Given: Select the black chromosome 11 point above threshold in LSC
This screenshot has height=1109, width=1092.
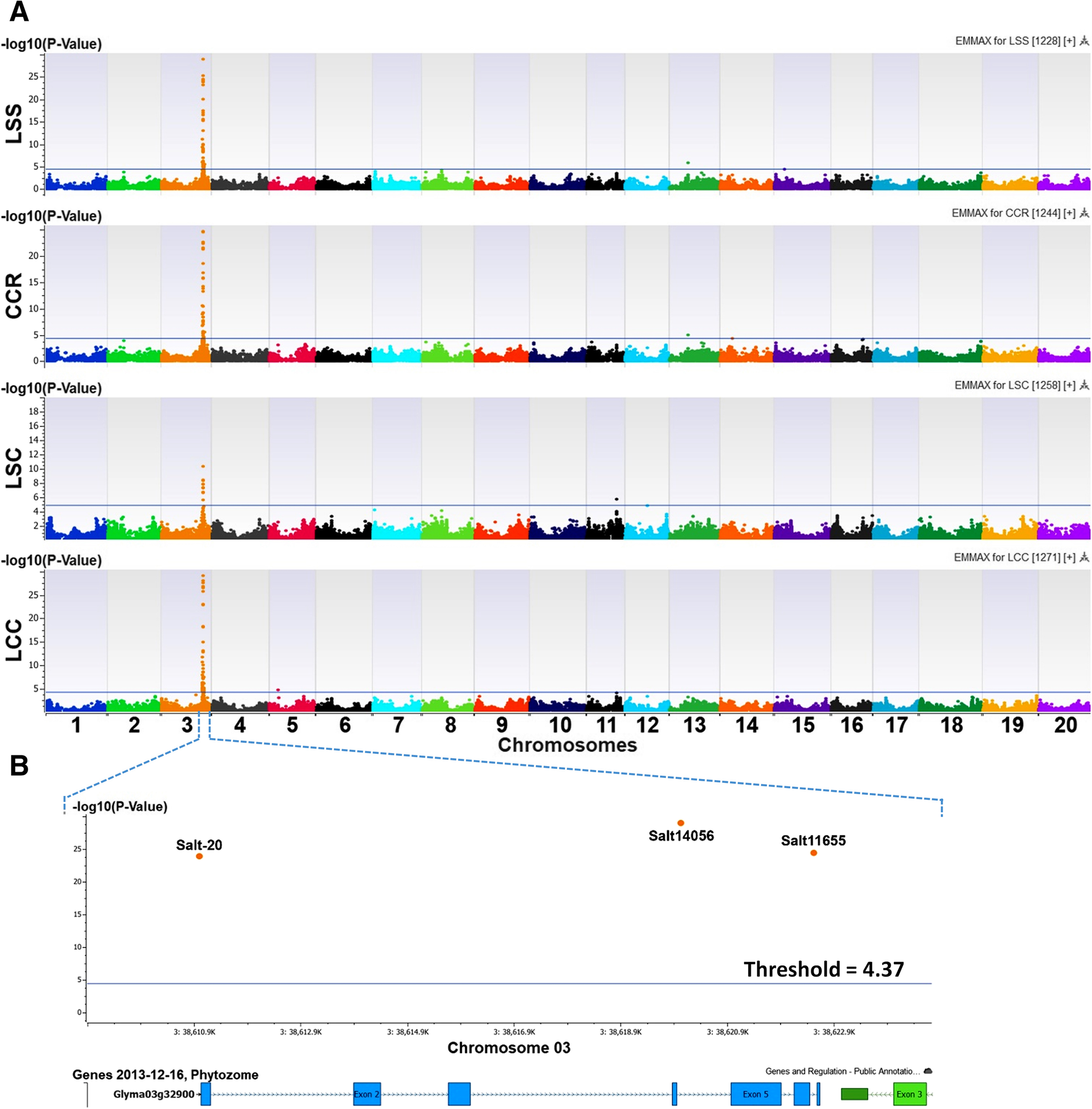Looking at the screenshot, I should tap(617, 499).
